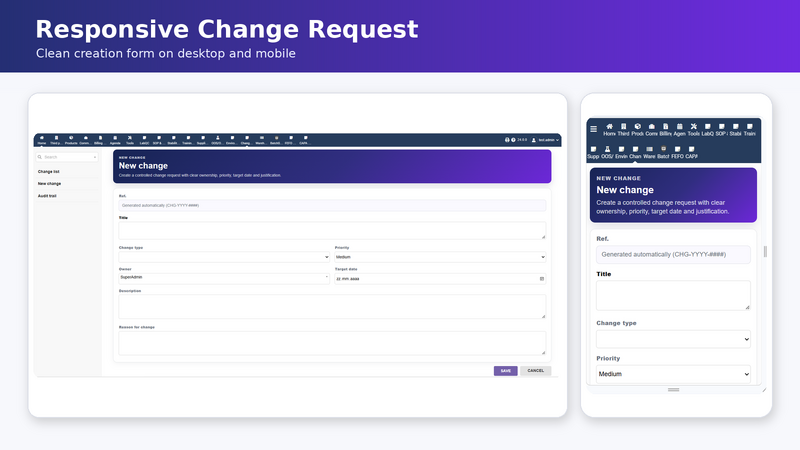Click the mobile Title text area
Screen dimensions: 800x450
[673, 295]
